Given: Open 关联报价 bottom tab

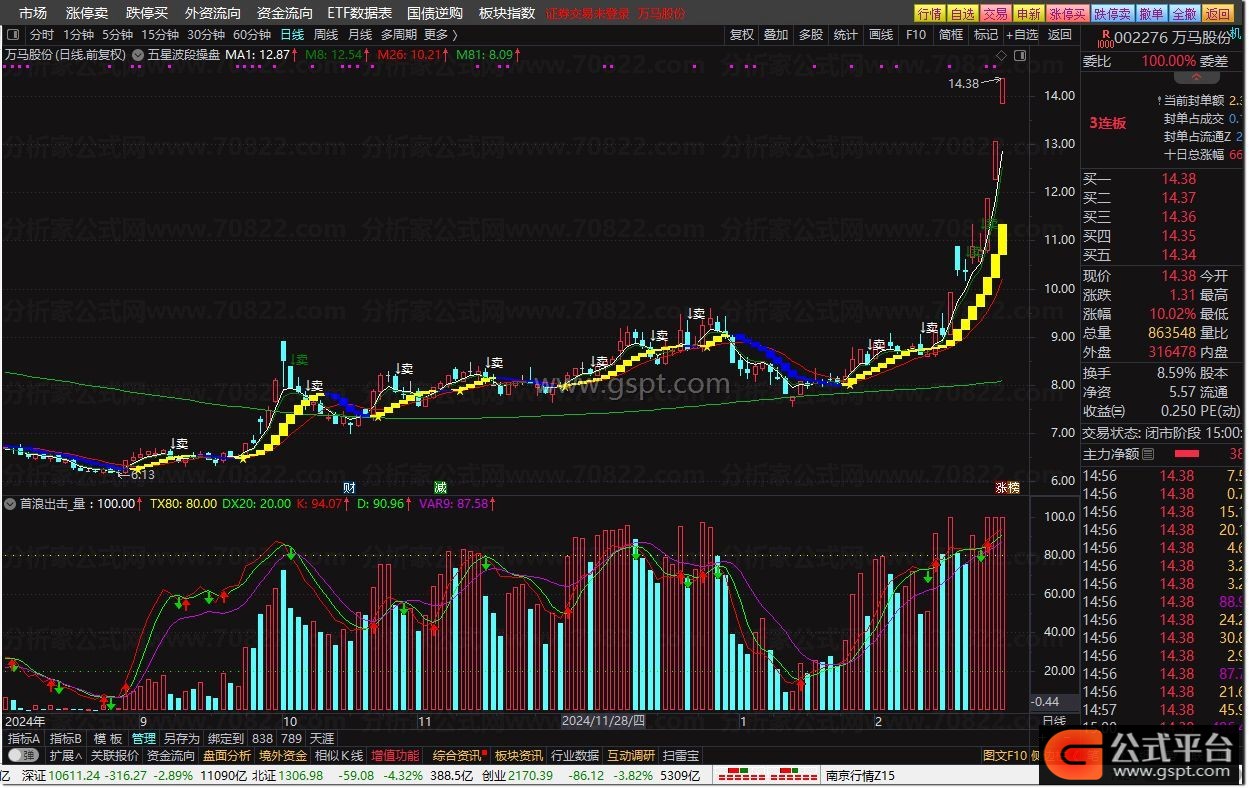Looking at the screenshot, I should tap(115, 756).
